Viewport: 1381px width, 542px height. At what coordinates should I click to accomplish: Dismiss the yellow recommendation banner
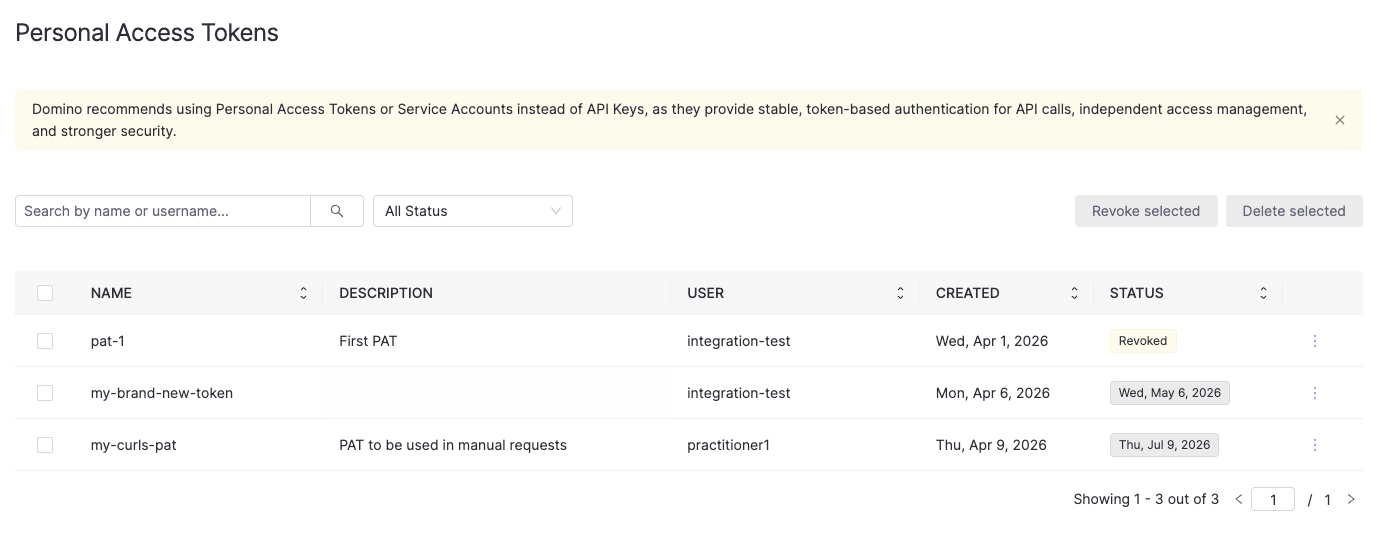pyautogui.click(x=1340, y=120)
